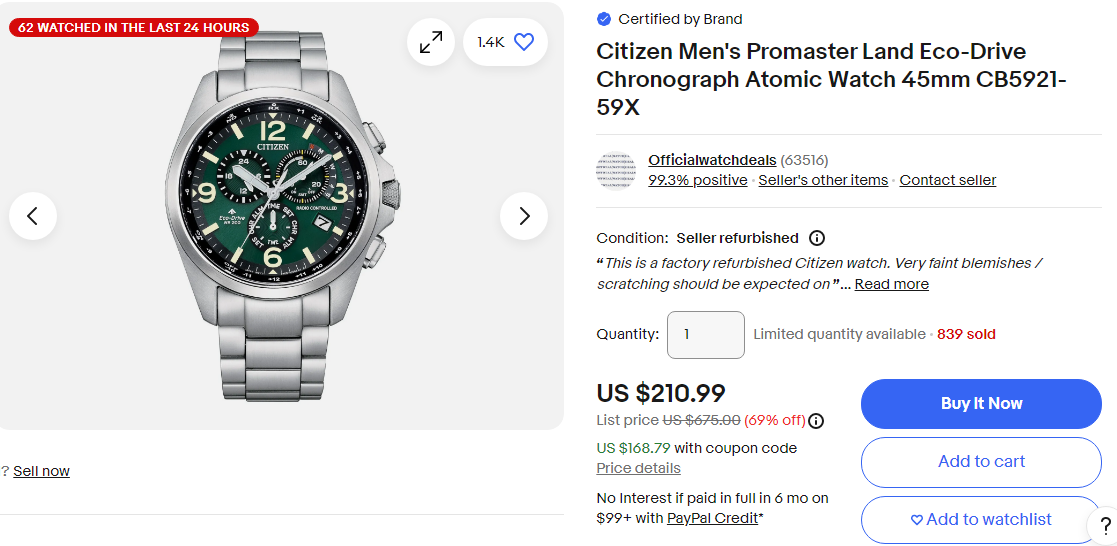The image size is (1117, 546).
Task: Open the condition info icon
Action: [816, 238]
